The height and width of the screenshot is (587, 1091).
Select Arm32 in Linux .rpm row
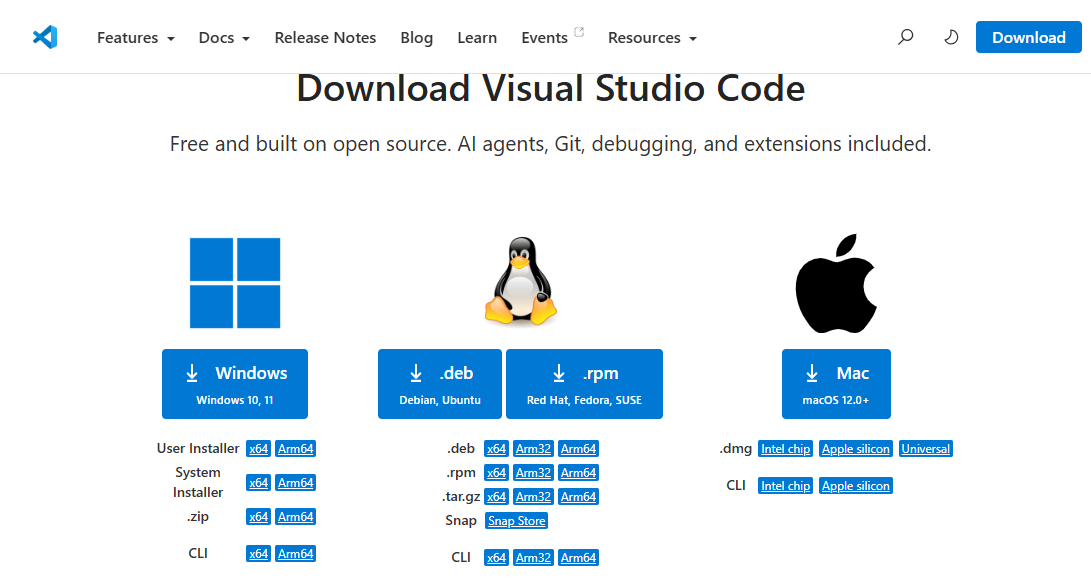click(x=534, y=473)
